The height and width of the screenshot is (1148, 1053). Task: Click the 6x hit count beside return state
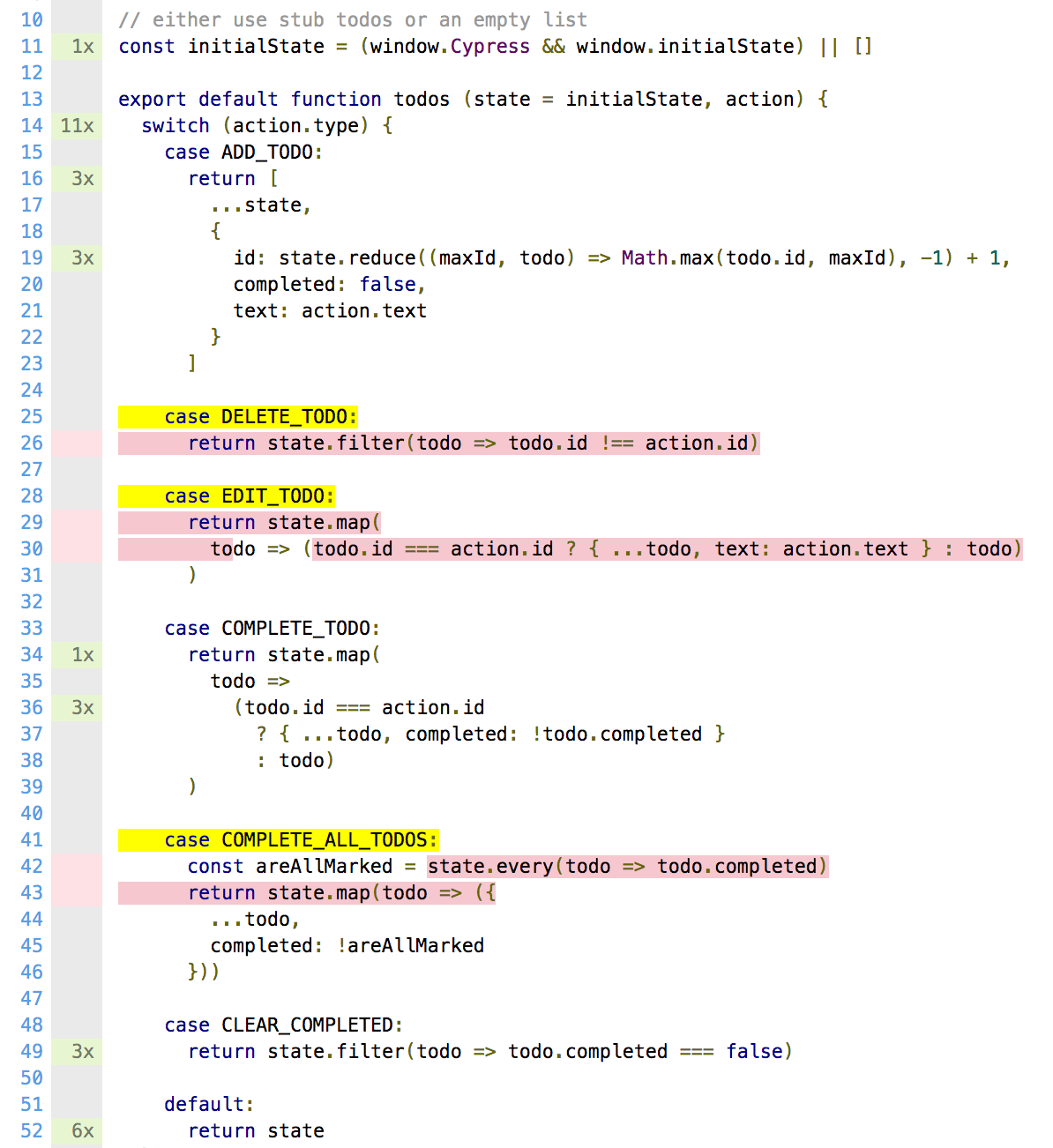click(x=82, y=1130)
